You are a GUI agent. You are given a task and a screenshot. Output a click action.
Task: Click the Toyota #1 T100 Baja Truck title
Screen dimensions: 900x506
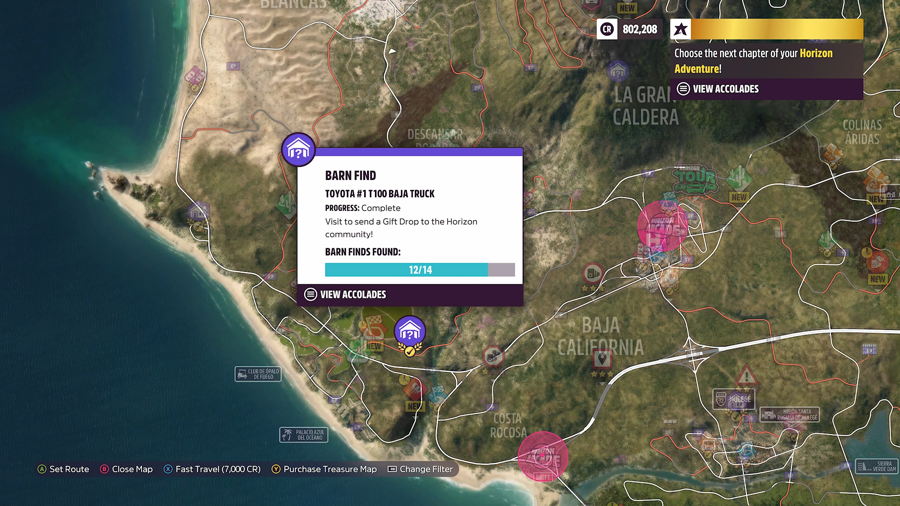tap(379, 194)
